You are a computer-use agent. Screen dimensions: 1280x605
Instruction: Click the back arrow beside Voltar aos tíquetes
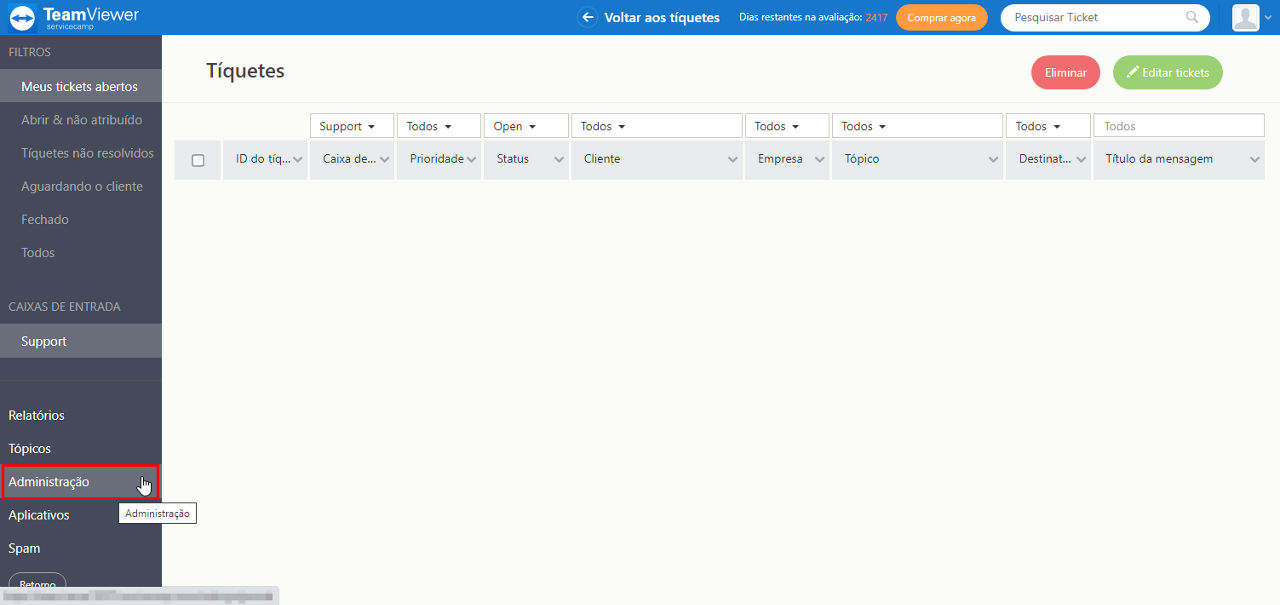tap(588, 17)
